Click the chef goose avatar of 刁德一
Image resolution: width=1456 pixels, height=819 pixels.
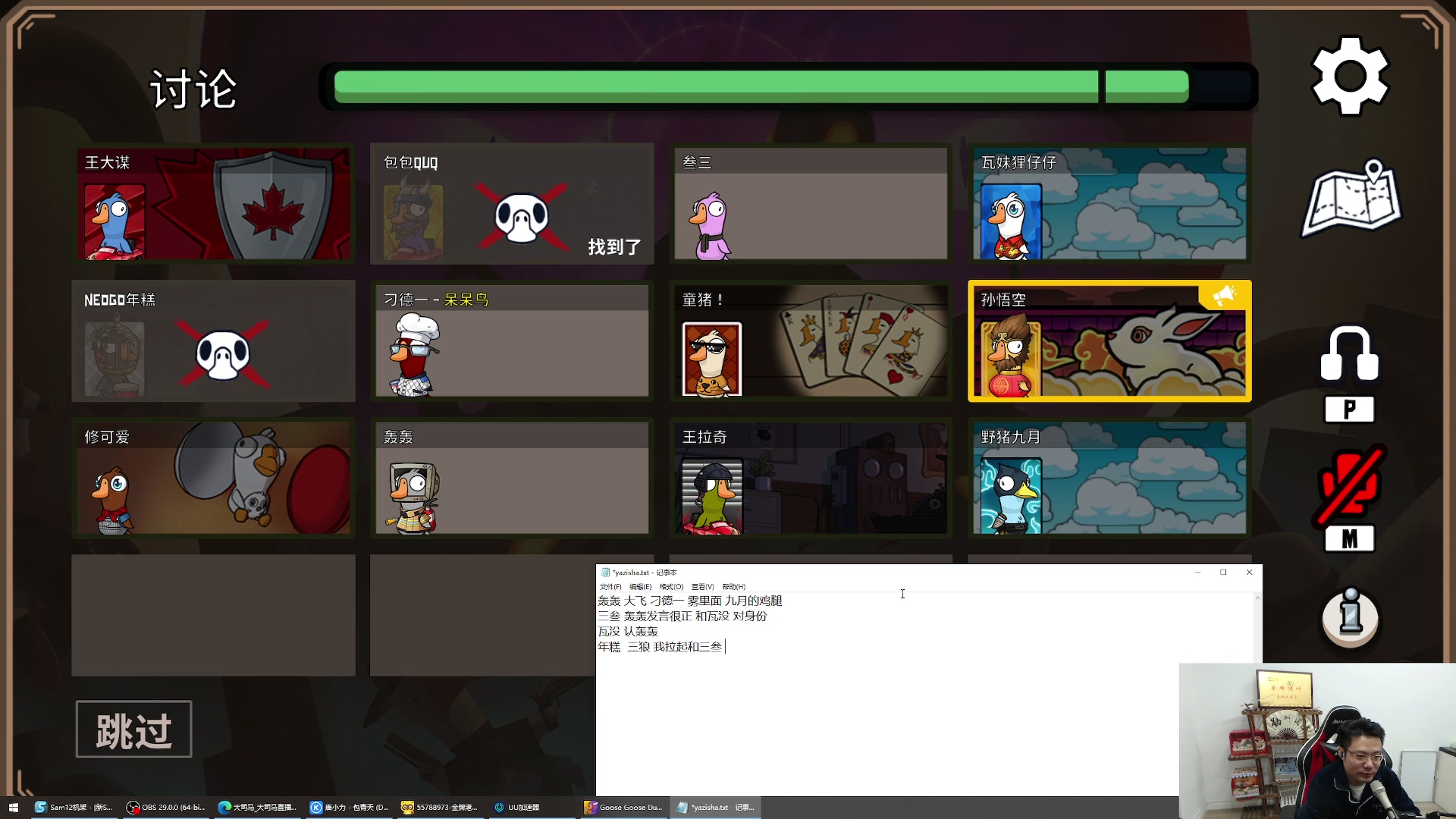point(414,355)
